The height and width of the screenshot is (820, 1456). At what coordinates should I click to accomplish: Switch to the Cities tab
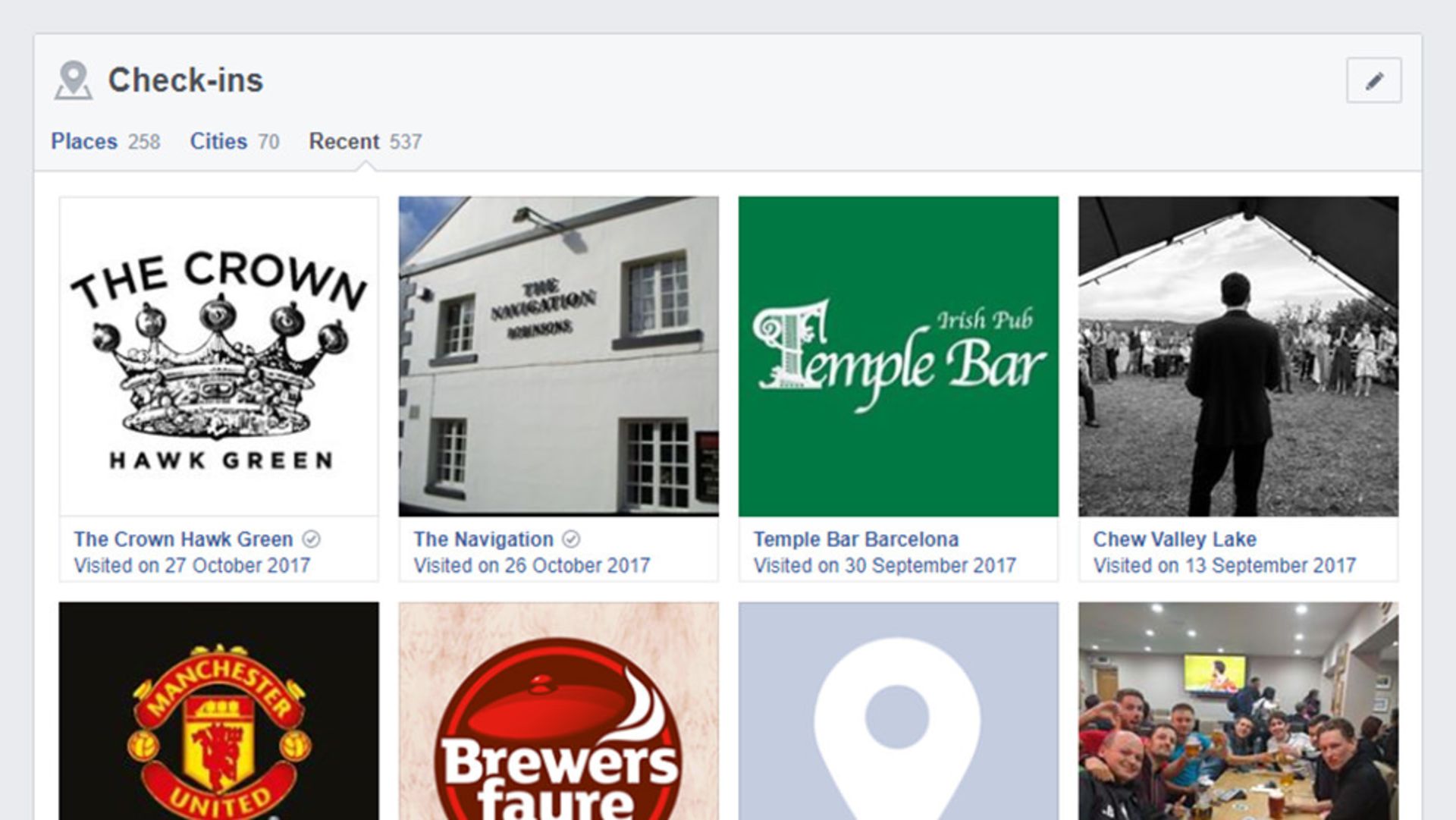click(x=218, y=141)
